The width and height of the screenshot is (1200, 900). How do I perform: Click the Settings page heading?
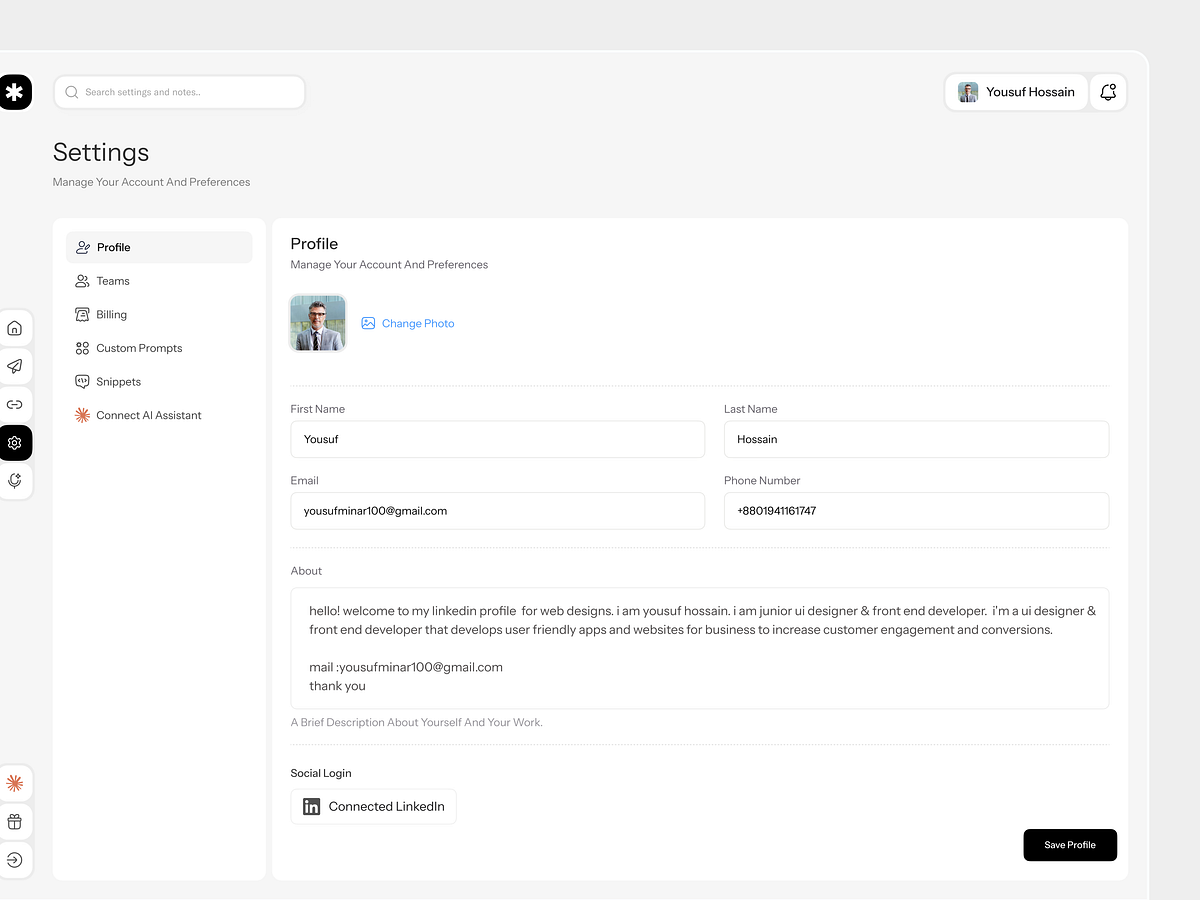[101, 152]
